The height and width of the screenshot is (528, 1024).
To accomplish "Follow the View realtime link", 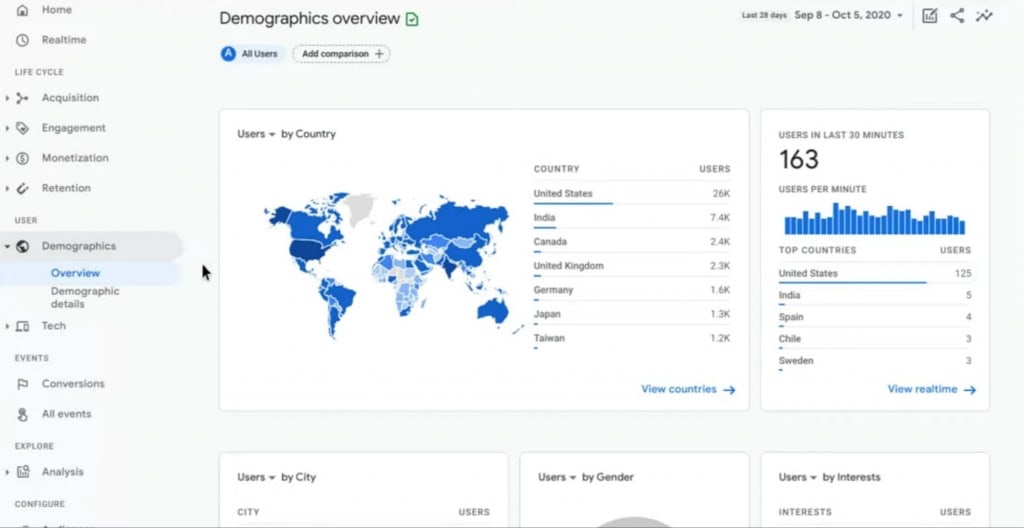I will 931,389.
